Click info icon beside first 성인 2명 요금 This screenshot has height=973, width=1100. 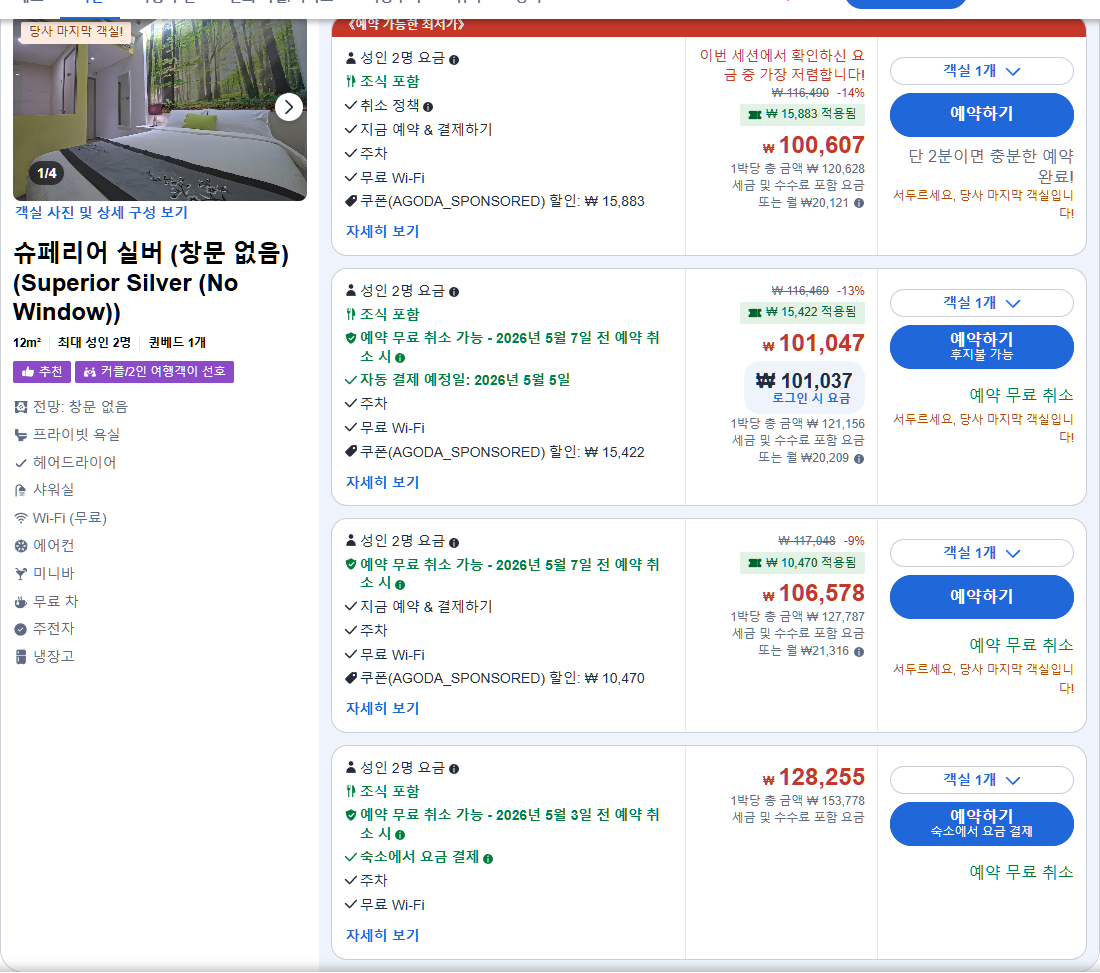click(454, 60)
